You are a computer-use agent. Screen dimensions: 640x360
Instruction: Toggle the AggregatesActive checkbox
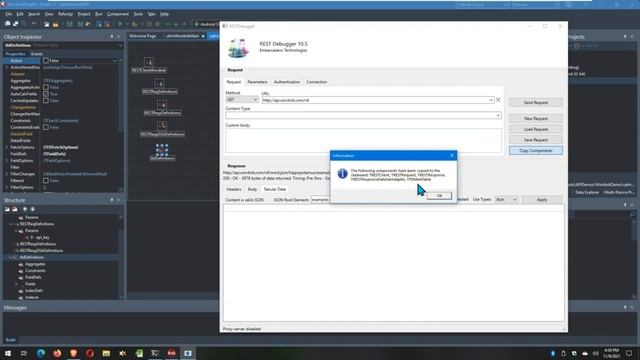click(46, 87)
